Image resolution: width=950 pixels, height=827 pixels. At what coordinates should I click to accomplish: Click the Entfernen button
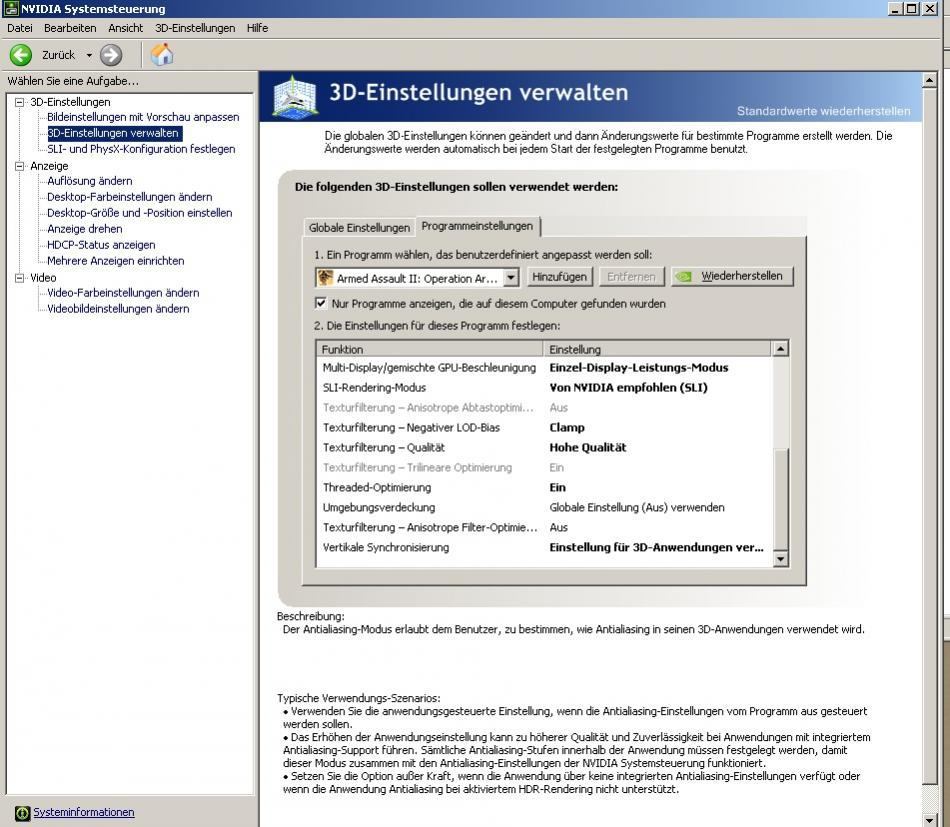tap(631, 277)
